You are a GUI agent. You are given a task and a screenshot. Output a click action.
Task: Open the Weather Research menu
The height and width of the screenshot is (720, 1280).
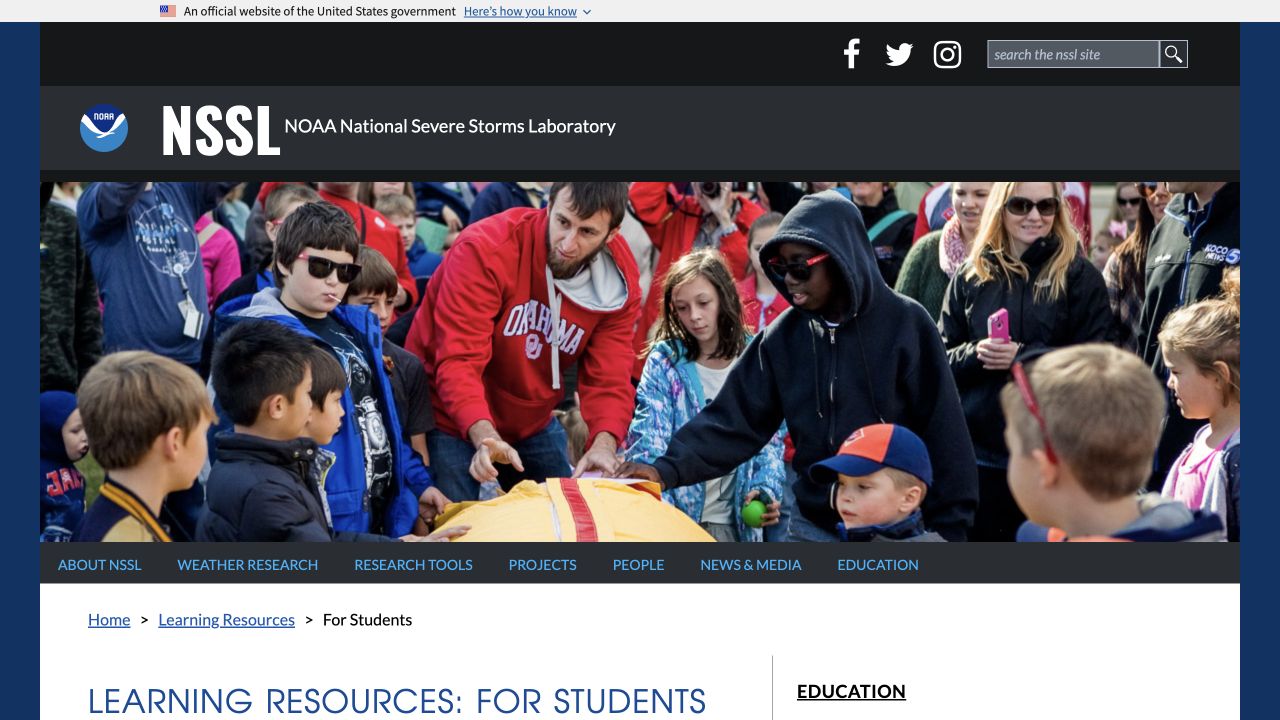pyautogui.click(x=248, y=565)
